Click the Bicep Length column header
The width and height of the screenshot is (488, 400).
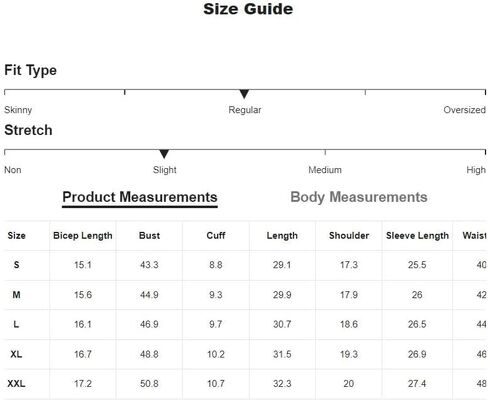(83, 235)
